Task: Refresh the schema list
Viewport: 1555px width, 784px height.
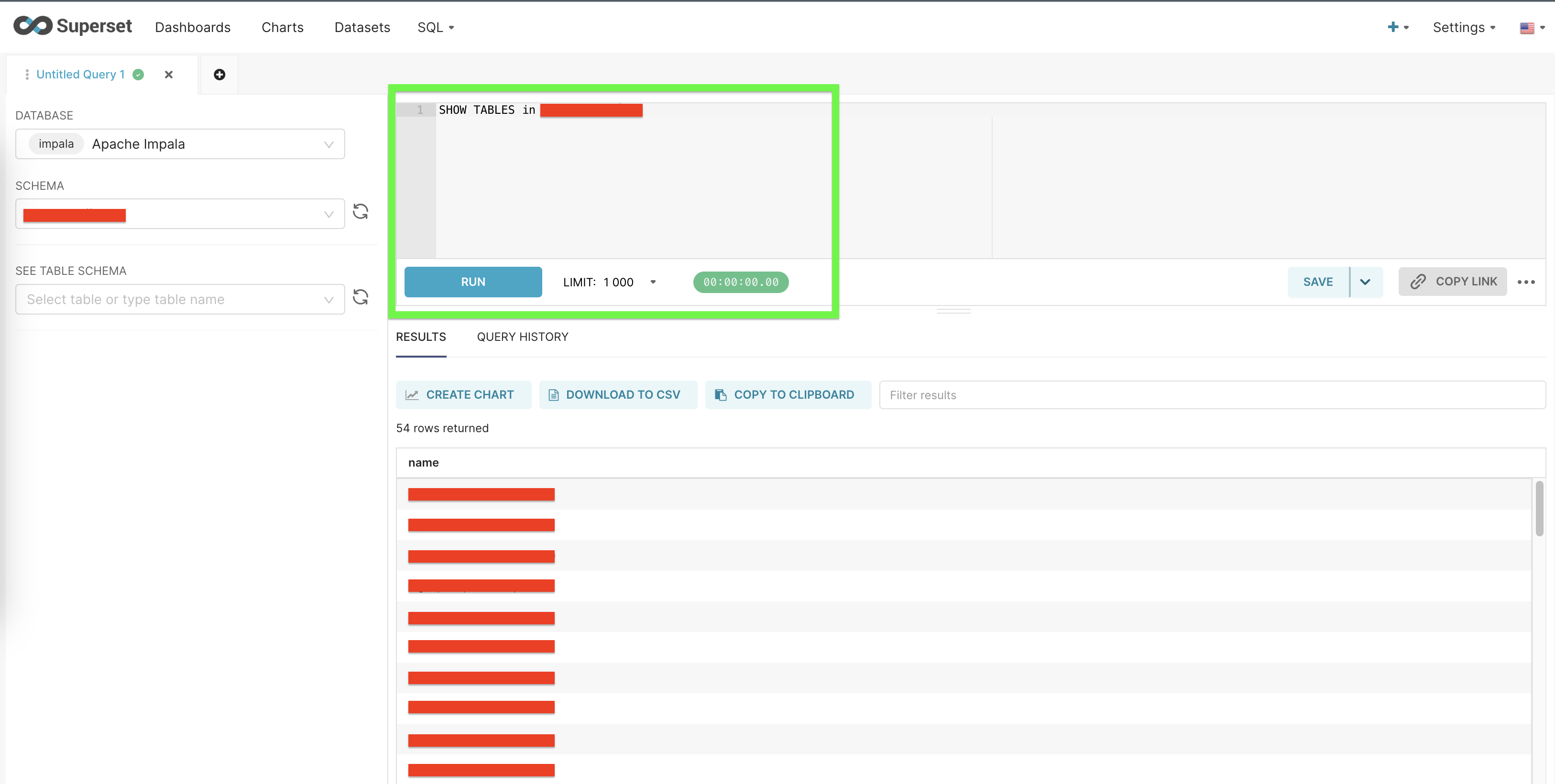Action: pos(361,211)
